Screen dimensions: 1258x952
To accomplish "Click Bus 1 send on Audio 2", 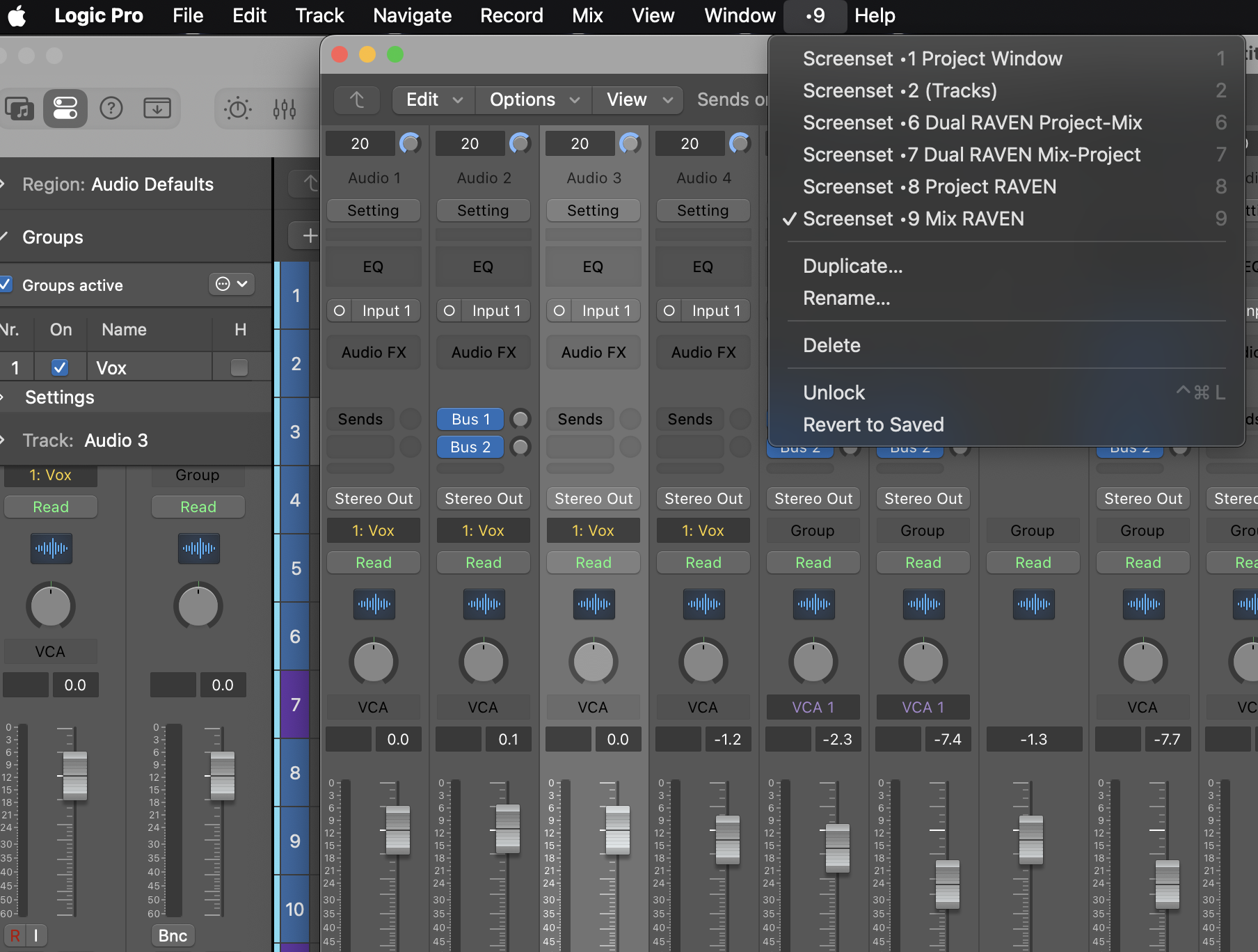I will (x=470, y=419).
